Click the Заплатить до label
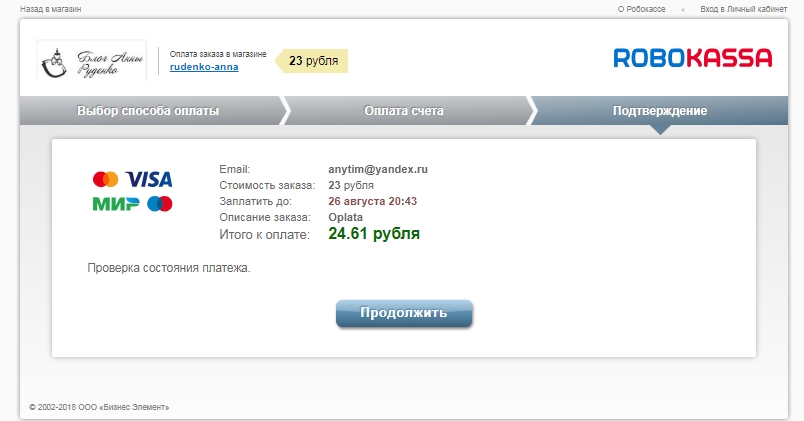Screen dimensions: 804x421 pos(255,201)
